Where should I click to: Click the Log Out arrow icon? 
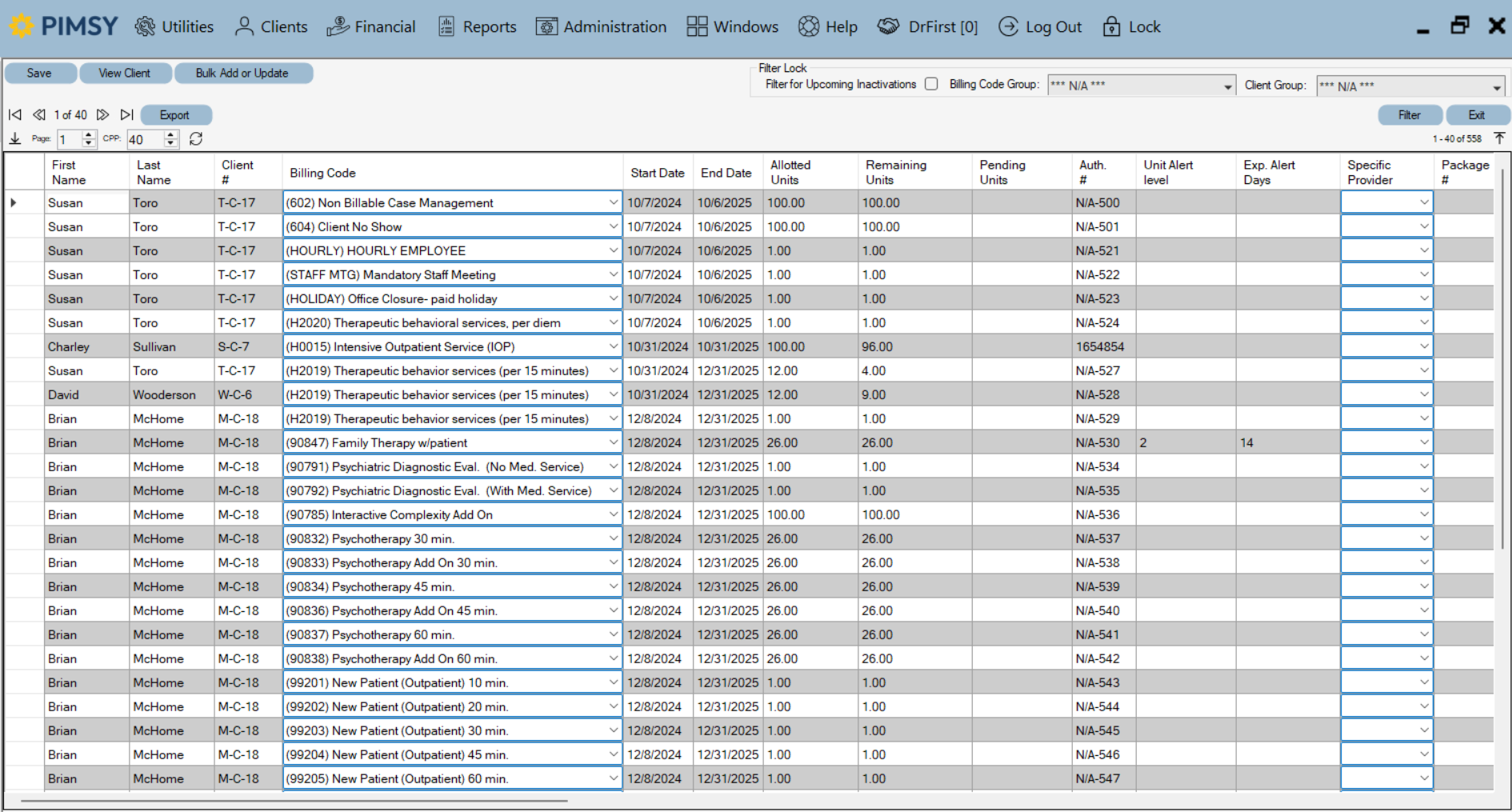click(x=1009, y=26)
